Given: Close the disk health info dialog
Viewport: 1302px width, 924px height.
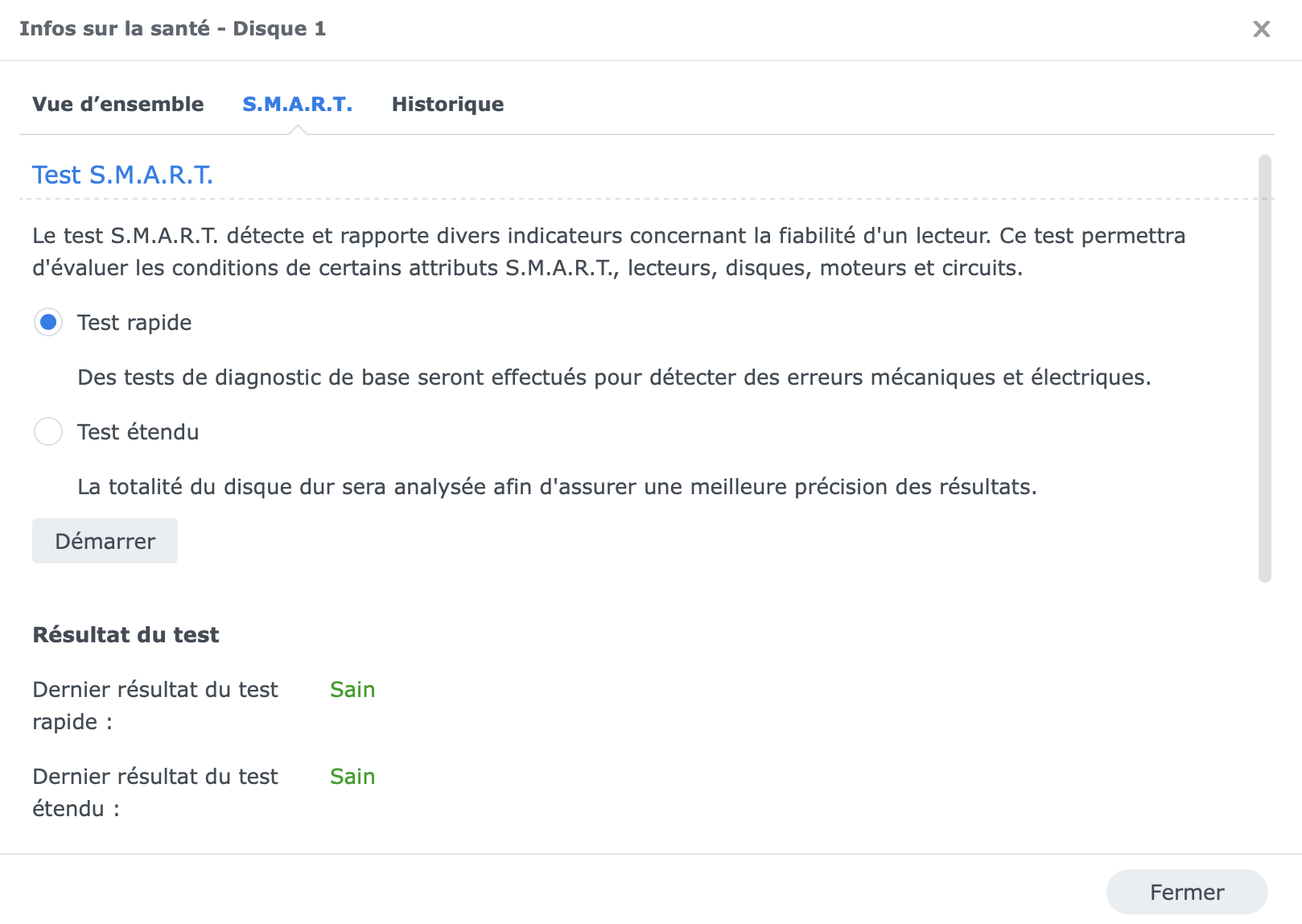Looking at the screenshot, I should coord(1261,30).
